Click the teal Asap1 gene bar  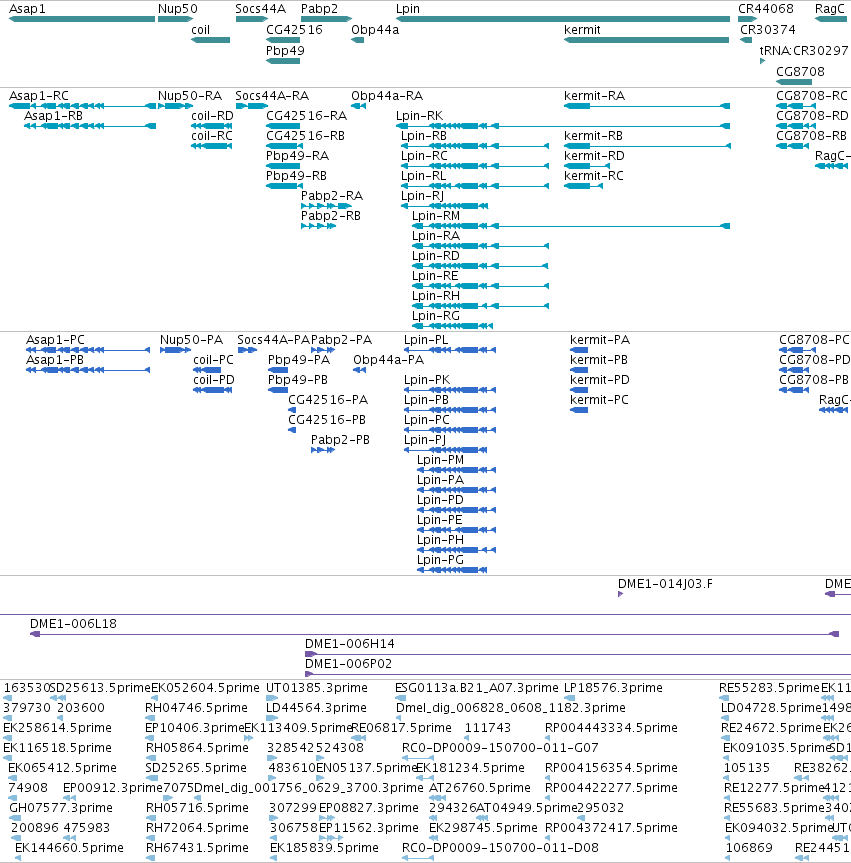82,19
